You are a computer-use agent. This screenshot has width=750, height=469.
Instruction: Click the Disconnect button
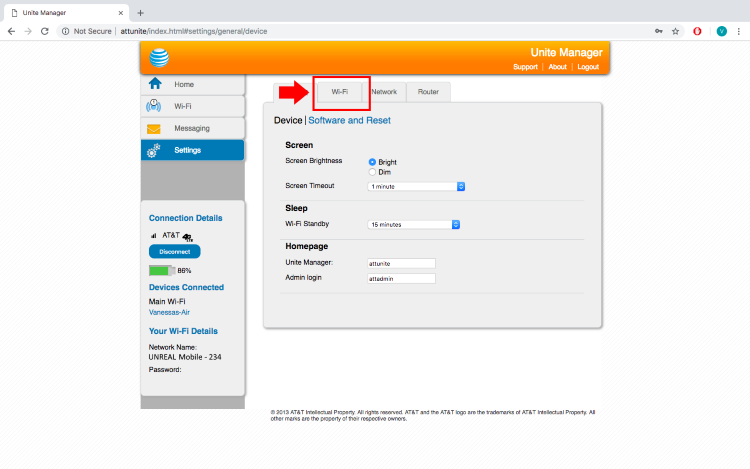pos(175,251)
